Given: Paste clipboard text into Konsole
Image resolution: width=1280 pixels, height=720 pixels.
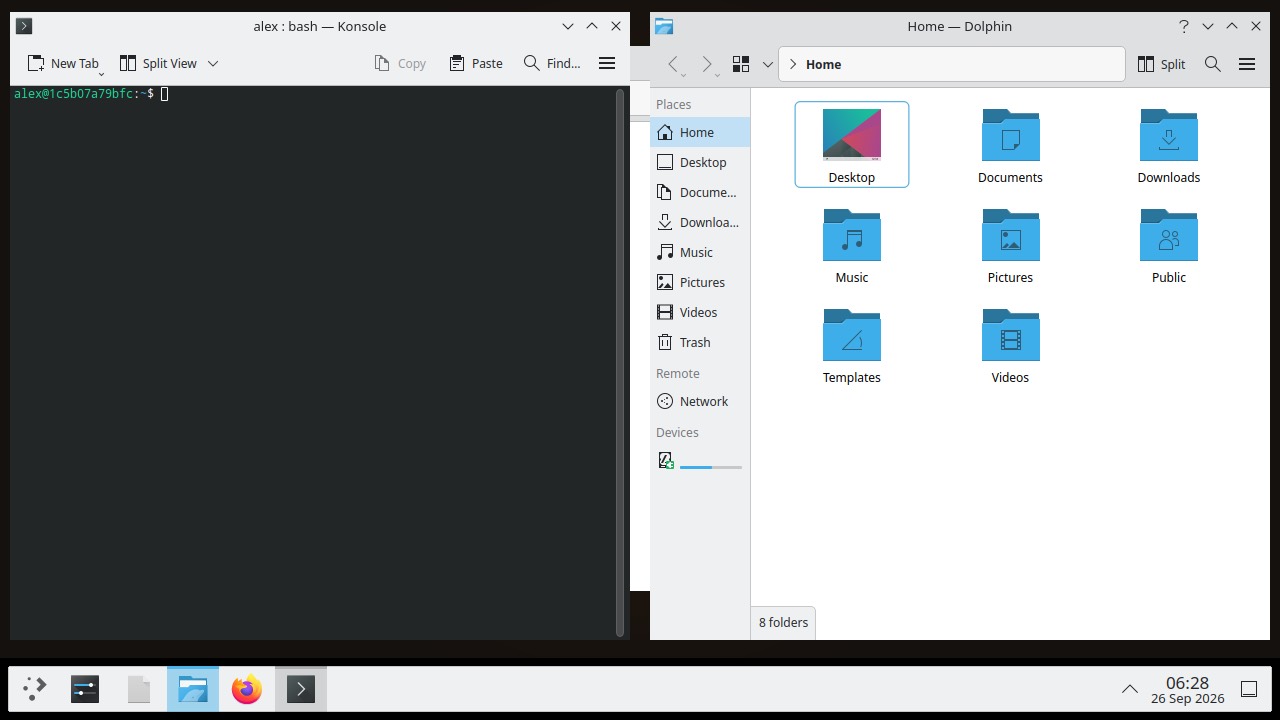Looking at the screenshot, I should (475, 63).
